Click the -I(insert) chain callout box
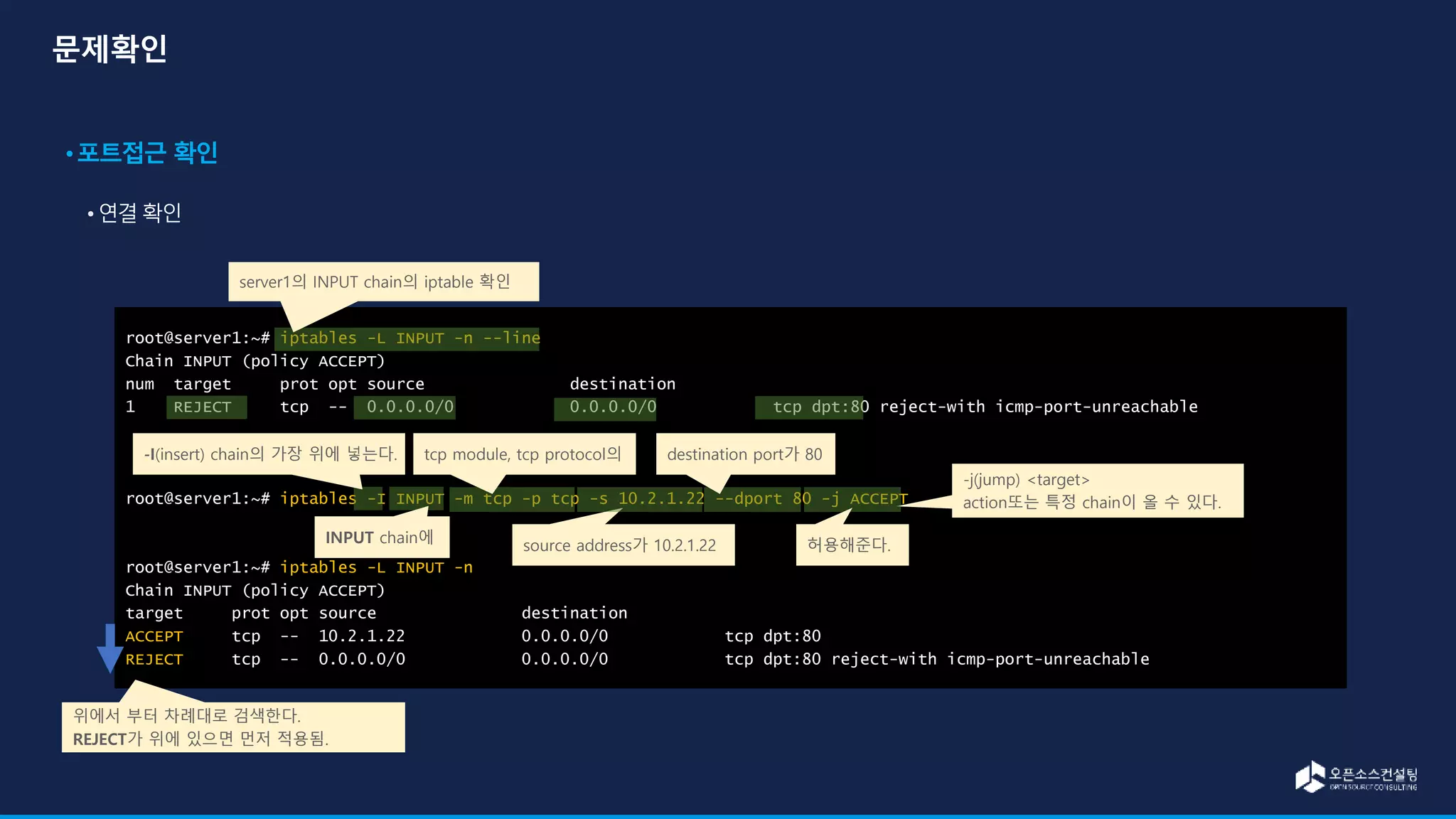Screen dimensions: 1456x819 coord(269,454)
